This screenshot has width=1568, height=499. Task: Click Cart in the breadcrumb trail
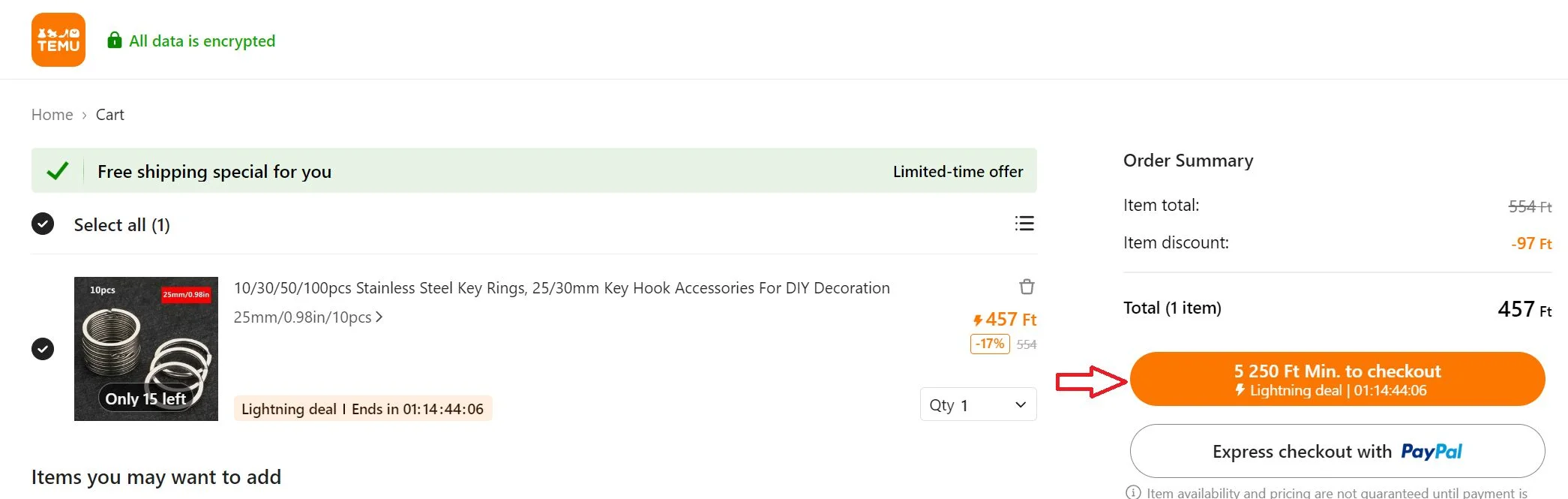point(109,115)
